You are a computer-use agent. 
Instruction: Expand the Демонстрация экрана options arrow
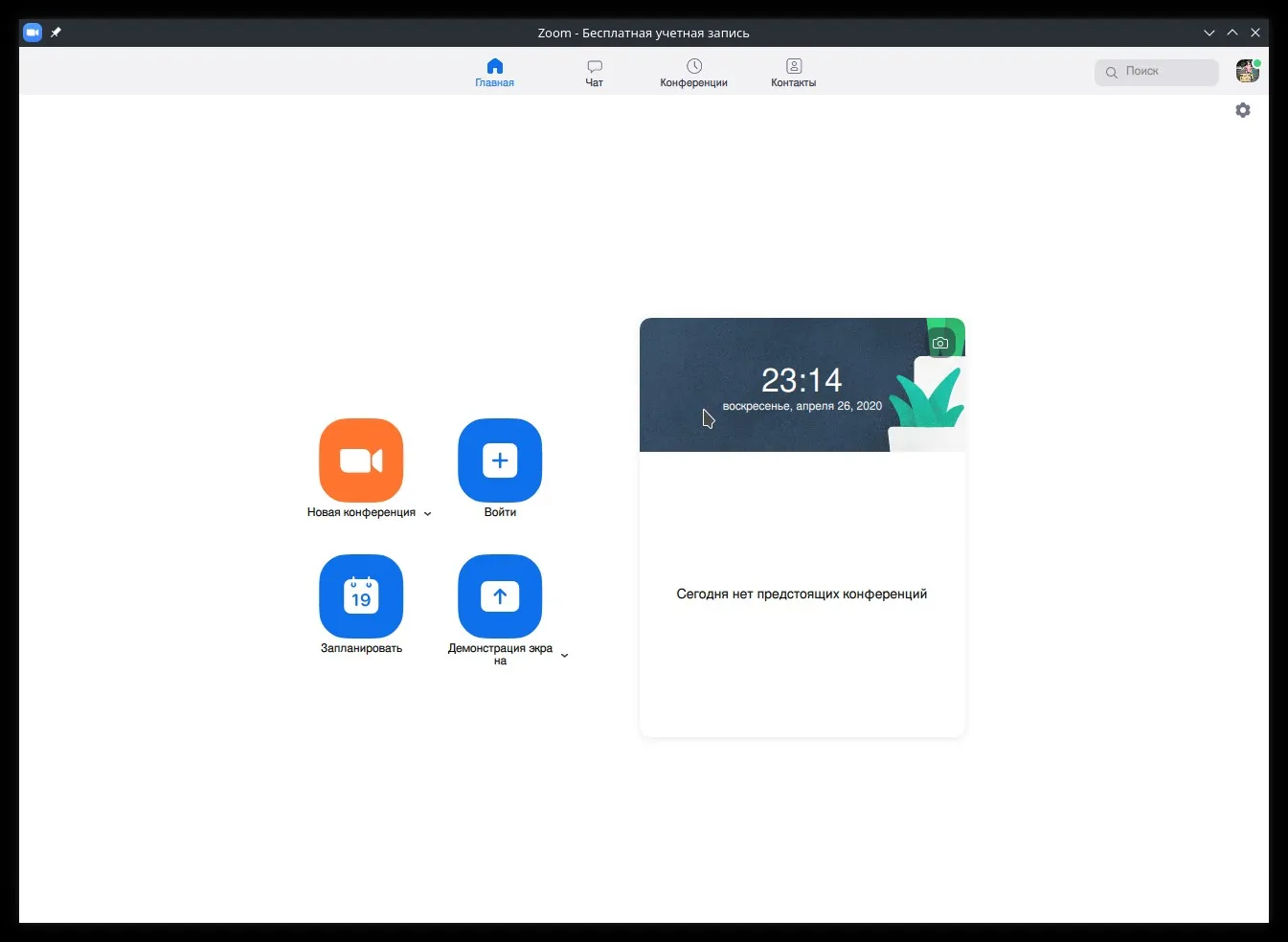pos(564,656)
